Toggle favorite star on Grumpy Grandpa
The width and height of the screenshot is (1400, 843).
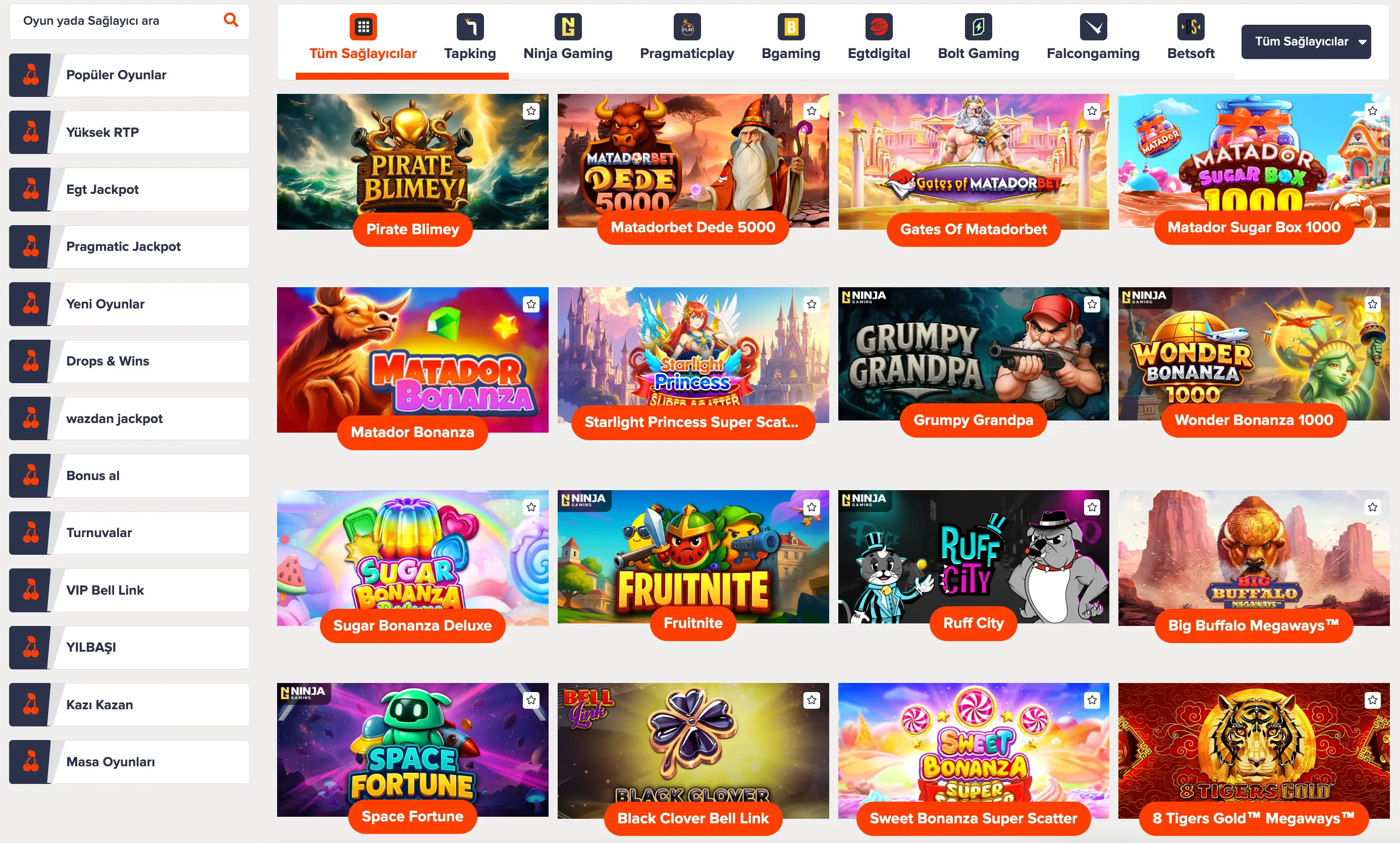(x=1092, y=304)
